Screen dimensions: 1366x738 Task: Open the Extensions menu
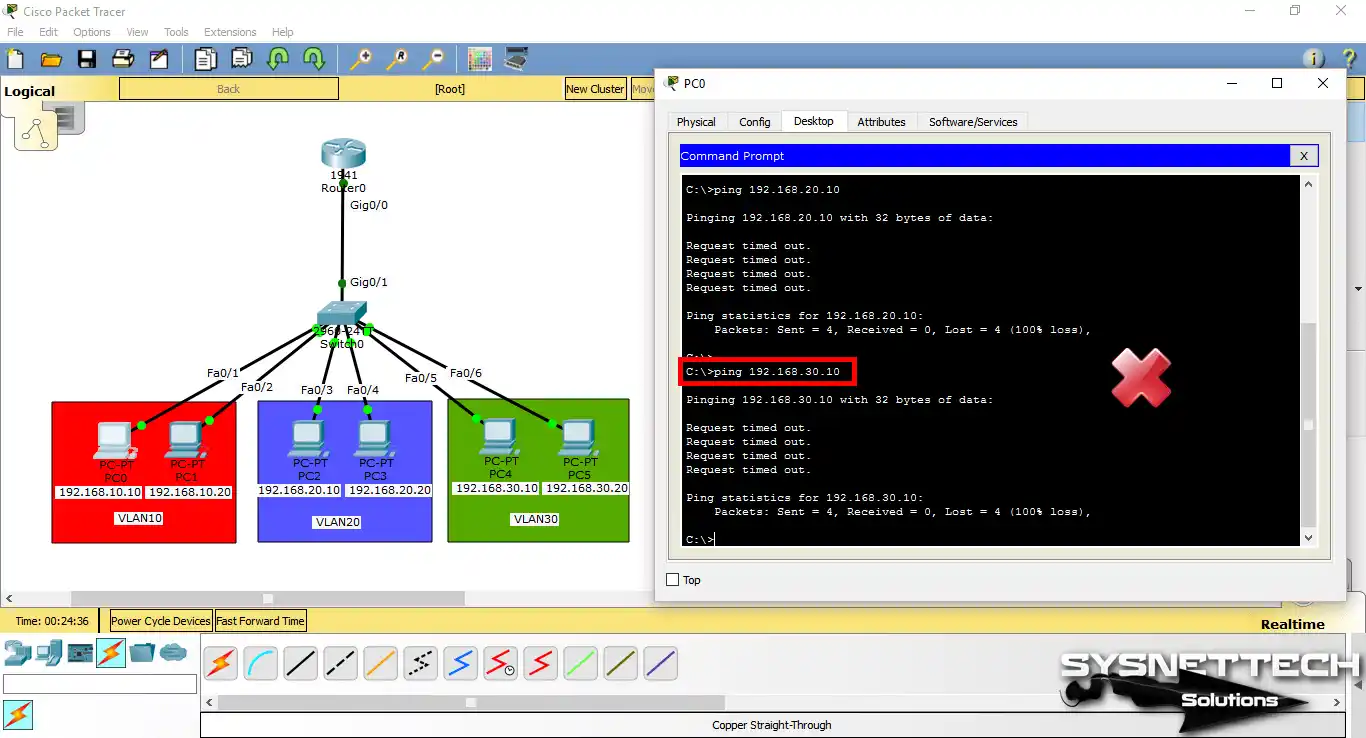[229, 31]
